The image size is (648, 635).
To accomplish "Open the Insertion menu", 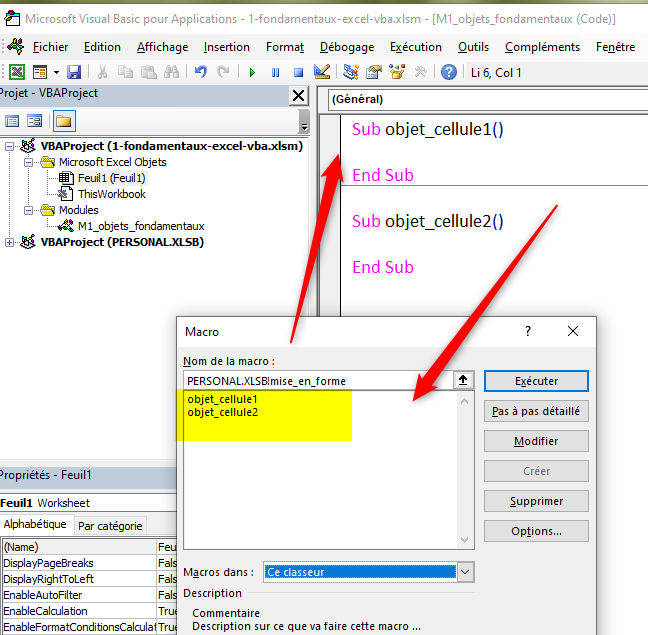I will coord(226,47).
